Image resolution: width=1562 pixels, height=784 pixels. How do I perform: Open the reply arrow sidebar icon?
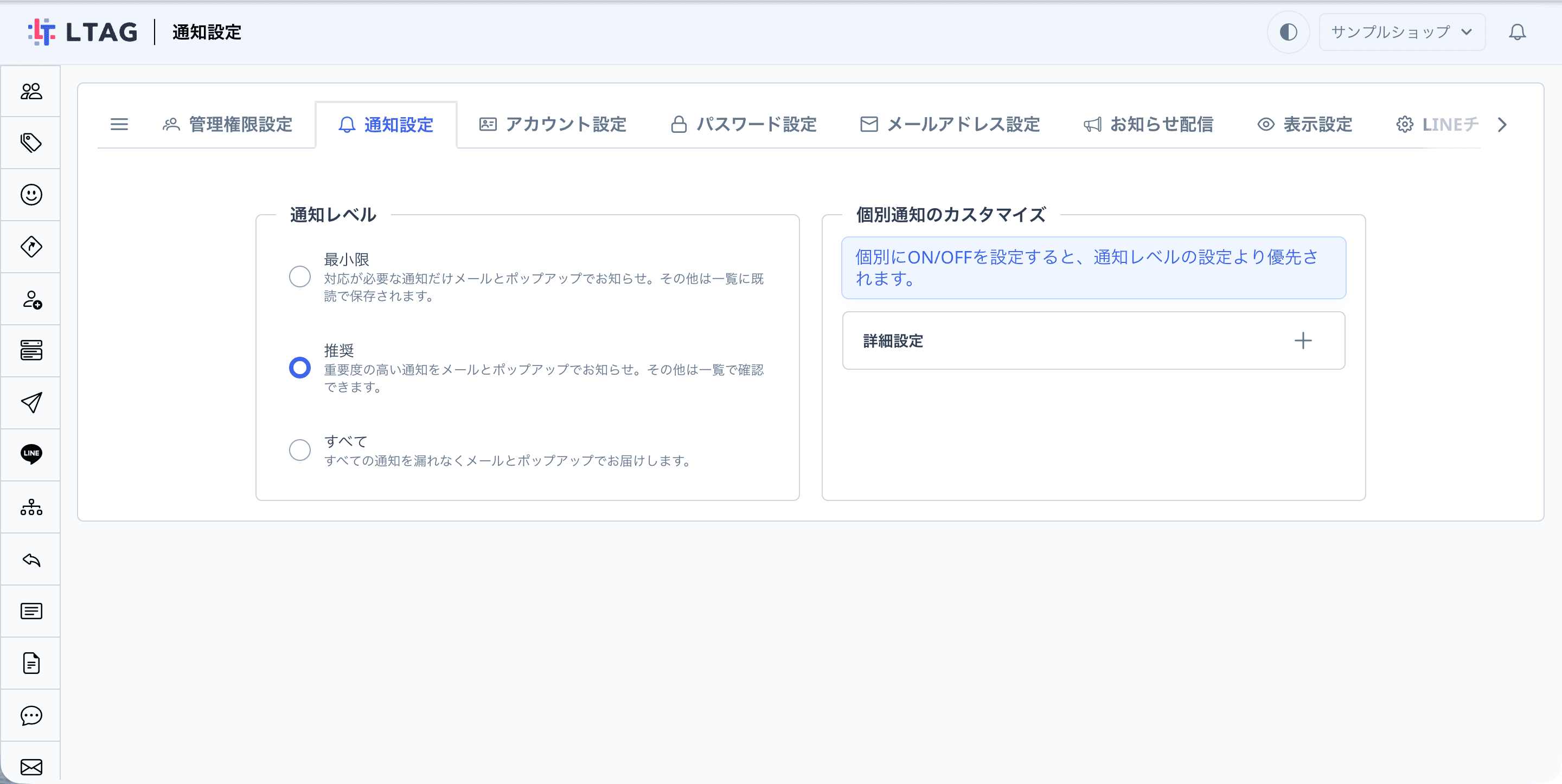[x=31, y=559]
